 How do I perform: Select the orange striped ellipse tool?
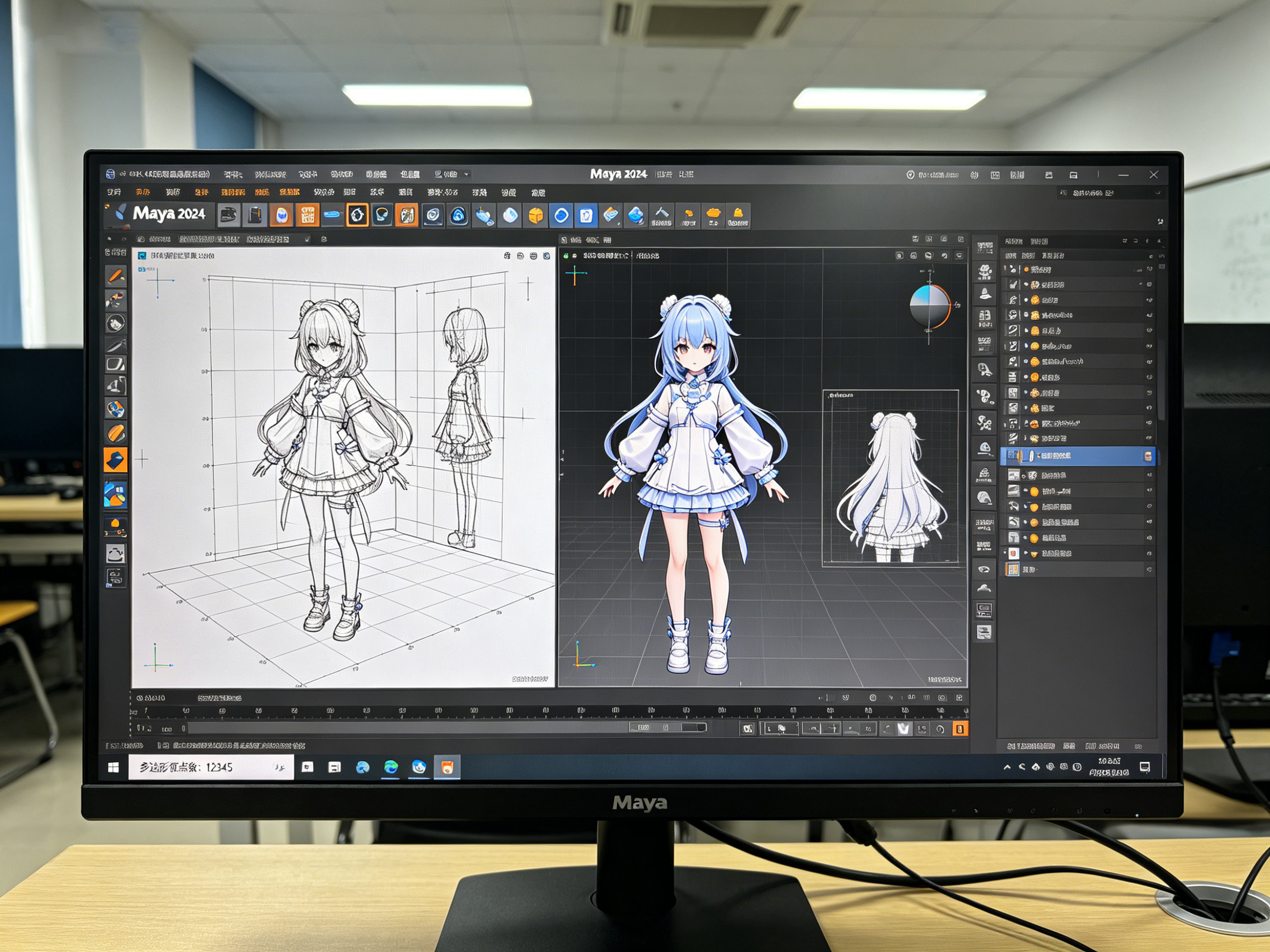point(116,433)
